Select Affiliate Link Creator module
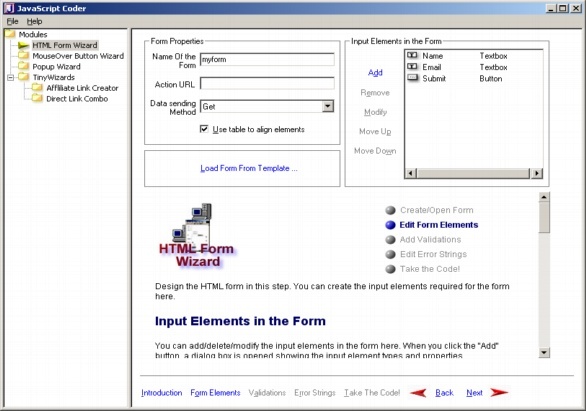The image size is (586, 411). coord(82,88)
